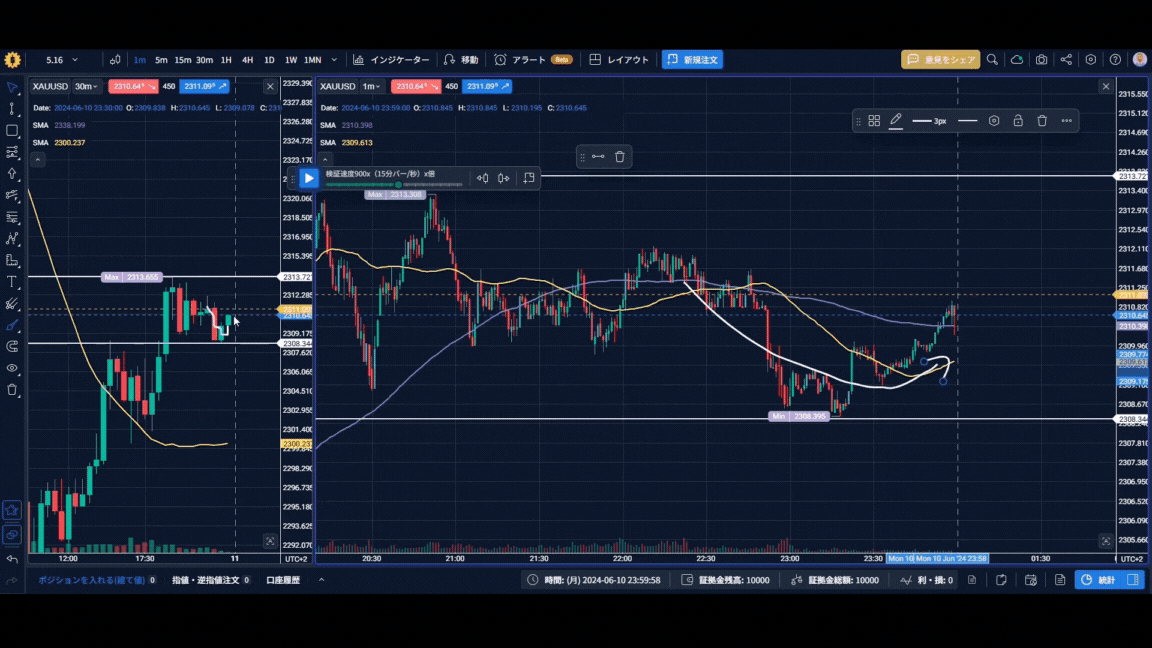Toggle drawing visibility with the eye icon
Viewport: 1152px width, 648px height.
(x=12, y=368)
